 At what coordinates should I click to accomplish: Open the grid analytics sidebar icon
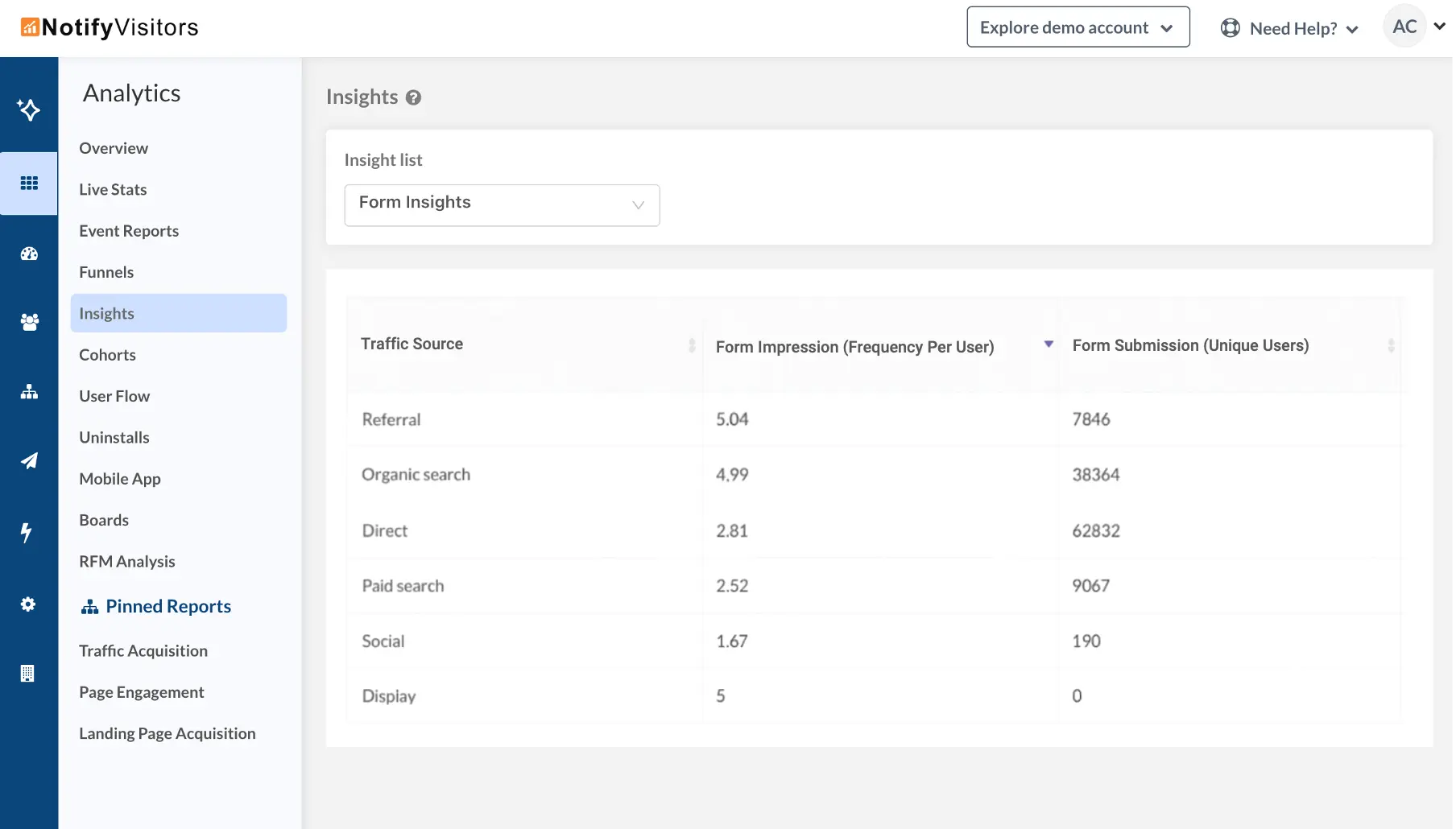[29, 184]
